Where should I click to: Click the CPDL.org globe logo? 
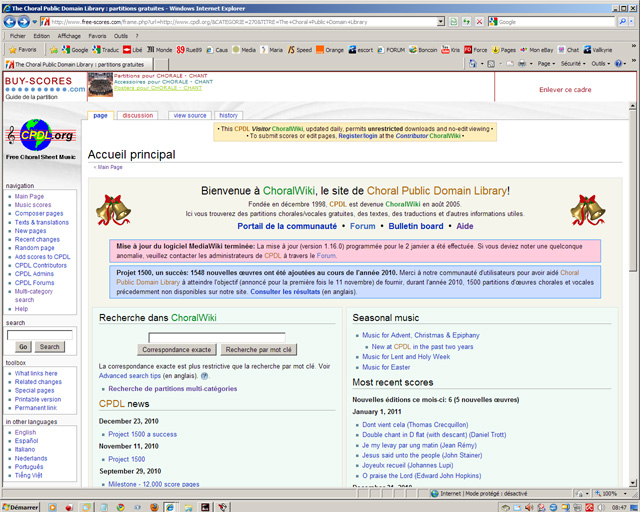(41, 135)
